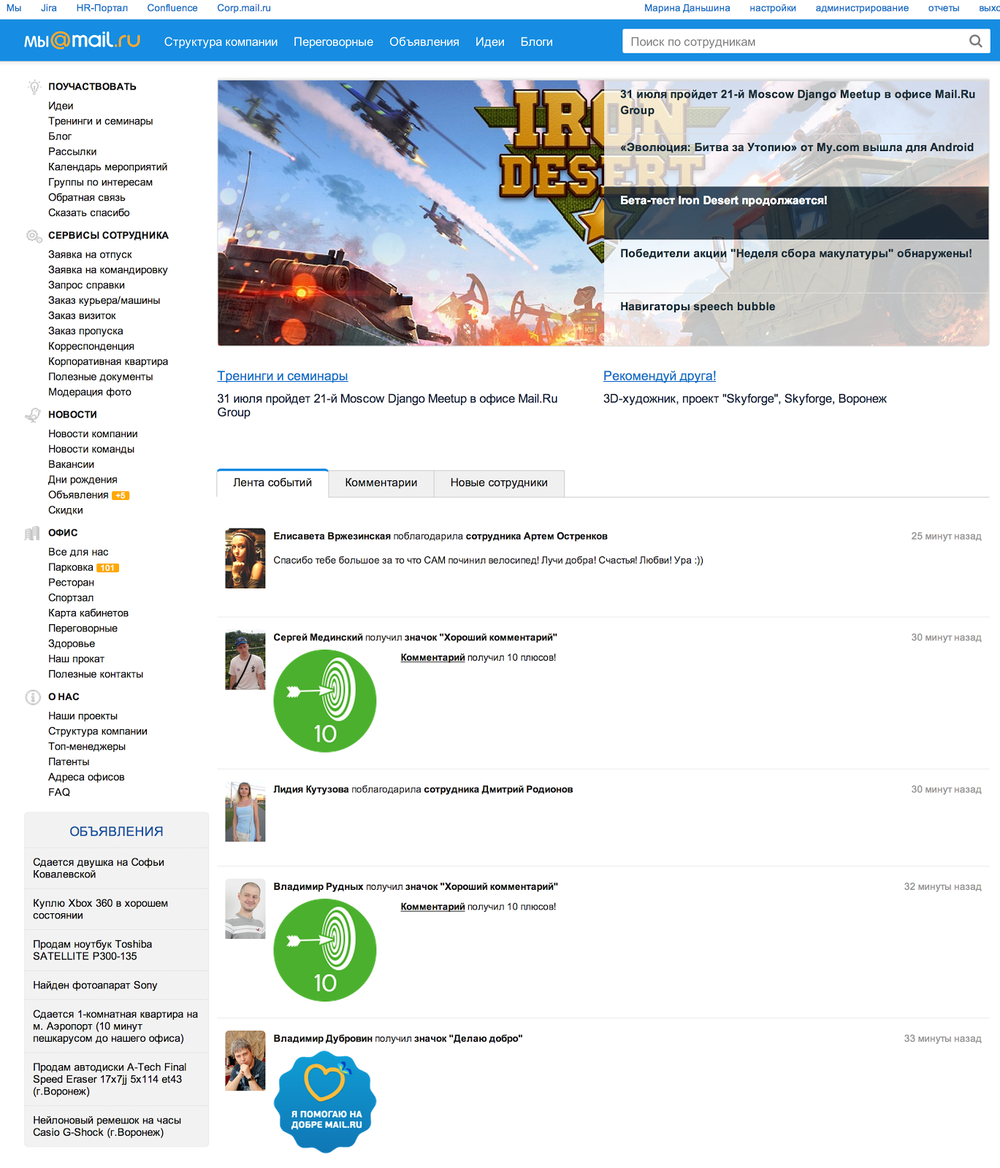Screen dimensions: 1000x1168
Task: Open Карта кабинетов in the sidebar
Action: coord(88,613)
